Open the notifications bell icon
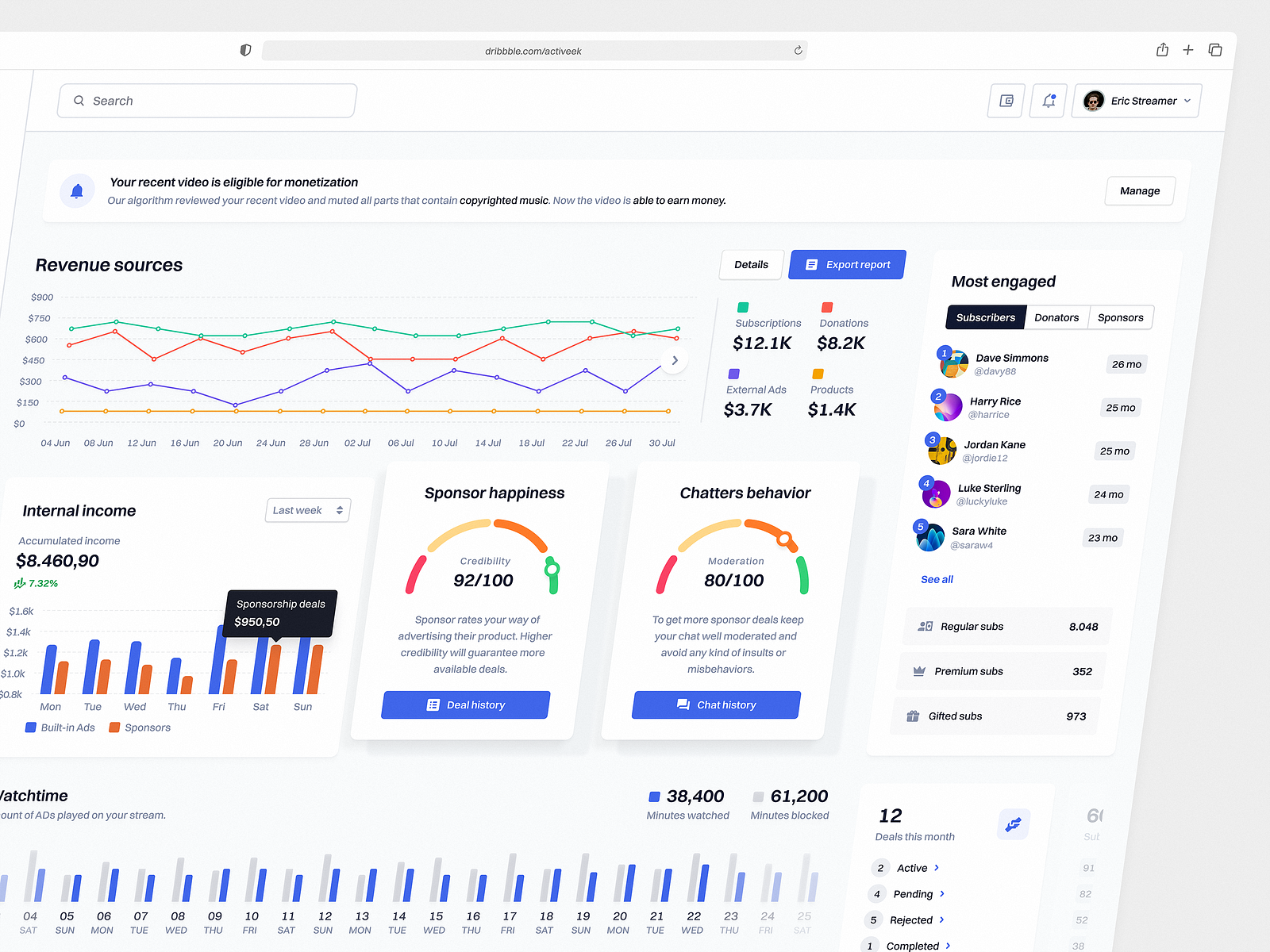Viewport: 1270px width, 952px height. (1048, 101)
